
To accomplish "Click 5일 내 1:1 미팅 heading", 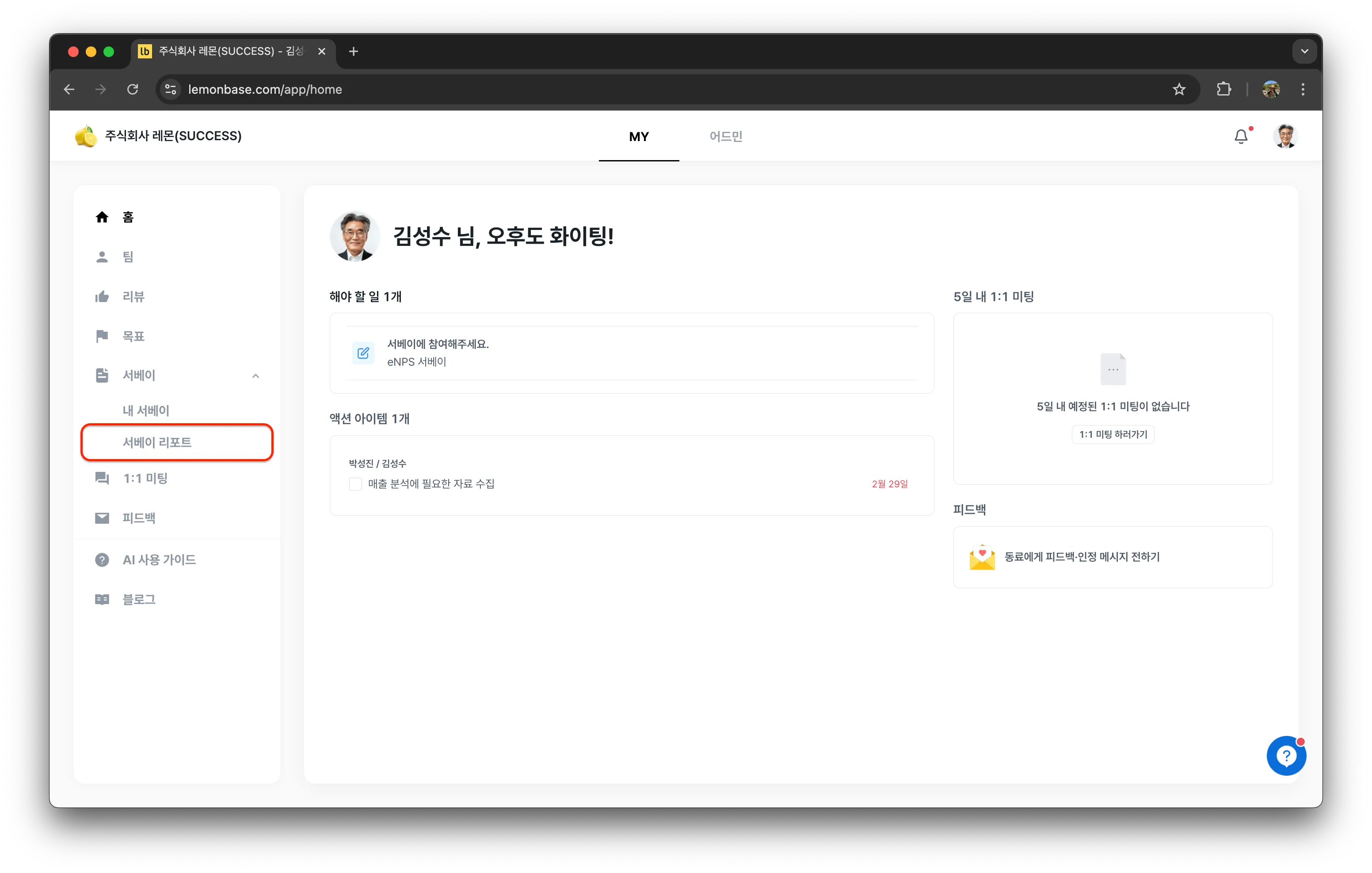I will pos(994,296).
